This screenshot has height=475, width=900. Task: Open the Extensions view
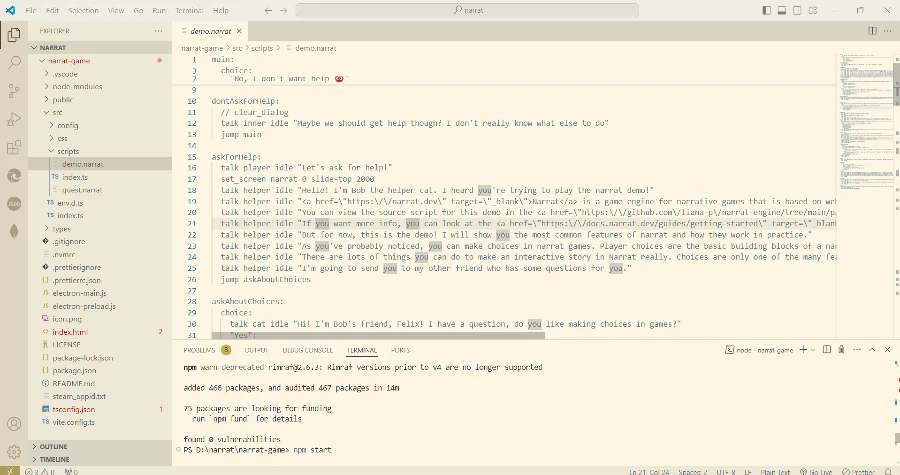click(x=14, y=148)
